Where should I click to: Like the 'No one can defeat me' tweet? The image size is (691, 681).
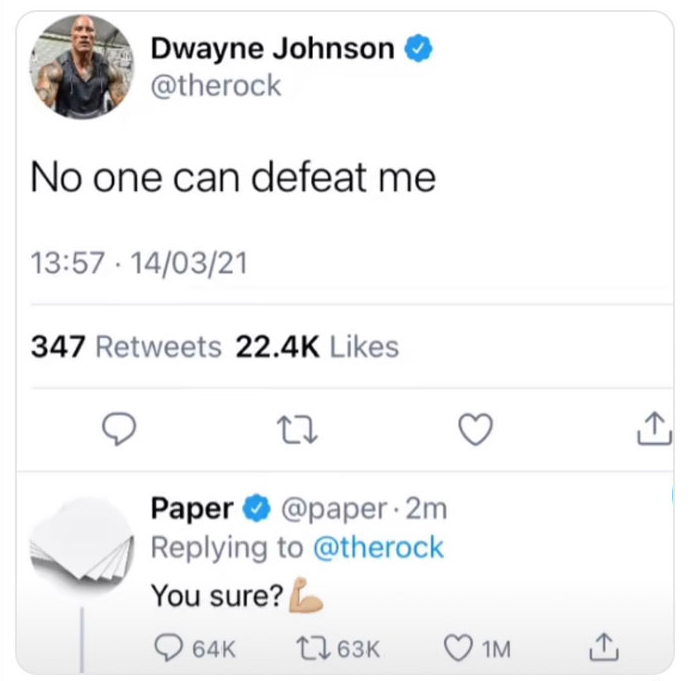tap(476, 429)
